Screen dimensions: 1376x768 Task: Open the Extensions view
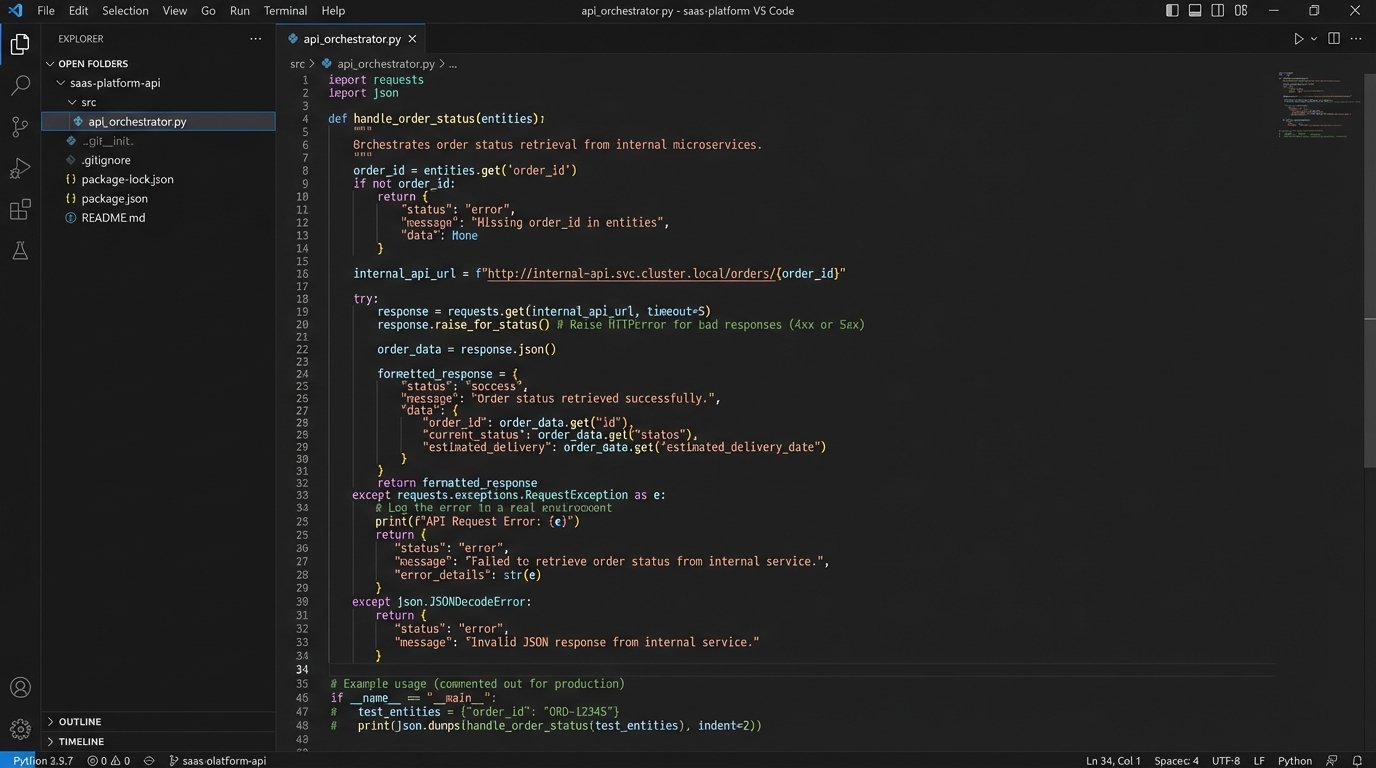coord(20,210)
